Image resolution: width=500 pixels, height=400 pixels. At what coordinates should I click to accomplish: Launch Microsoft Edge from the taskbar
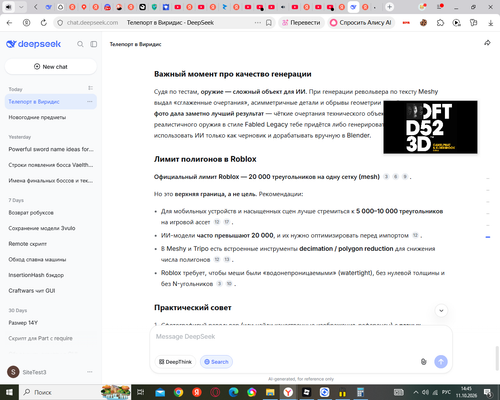pyautogui.click(x=233, y=392)
